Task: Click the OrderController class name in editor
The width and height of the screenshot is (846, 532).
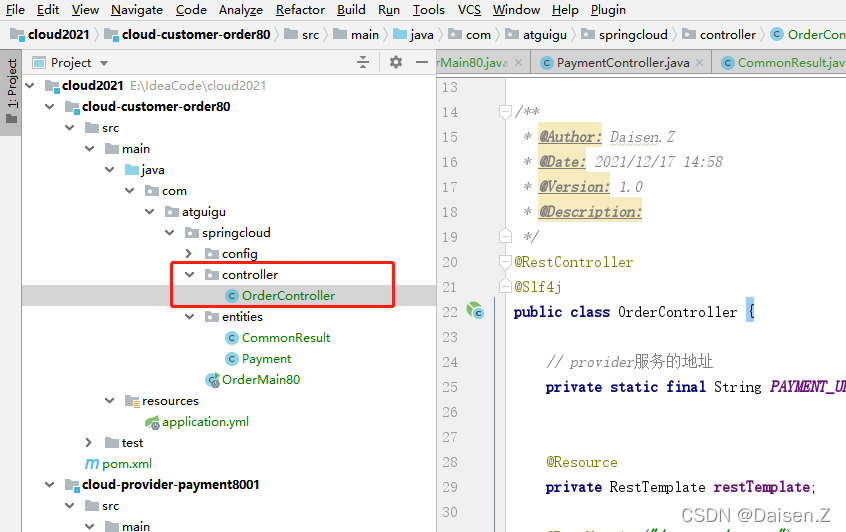Action: click(x=677, y=312)
